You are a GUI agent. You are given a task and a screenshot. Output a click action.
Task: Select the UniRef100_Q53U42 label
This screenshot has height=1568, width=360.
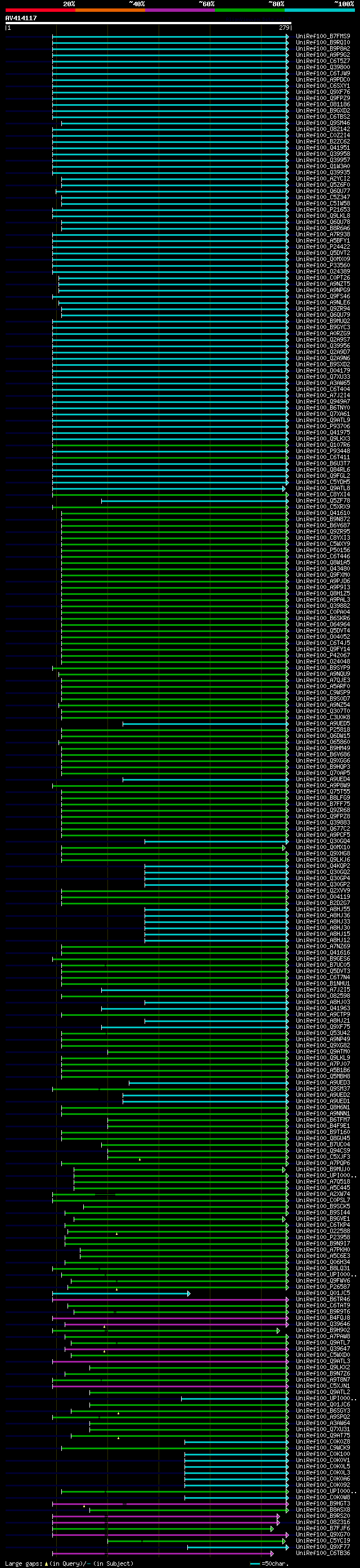[x=323, y=1033]
